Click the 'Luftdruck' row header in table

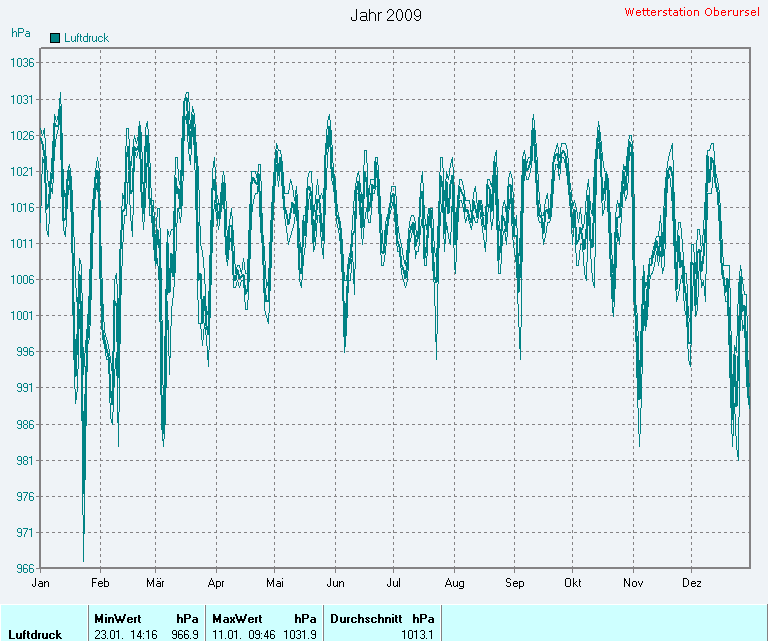(x=35, y=635)
